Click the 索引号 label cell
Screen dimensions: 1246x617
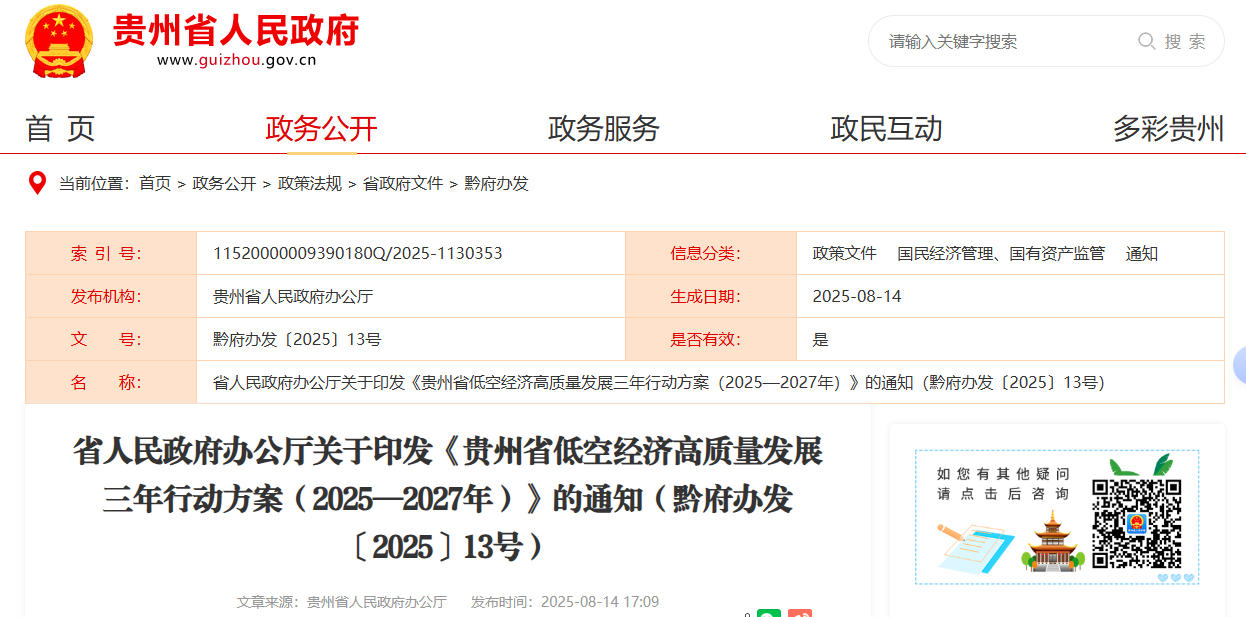[111, 254]
